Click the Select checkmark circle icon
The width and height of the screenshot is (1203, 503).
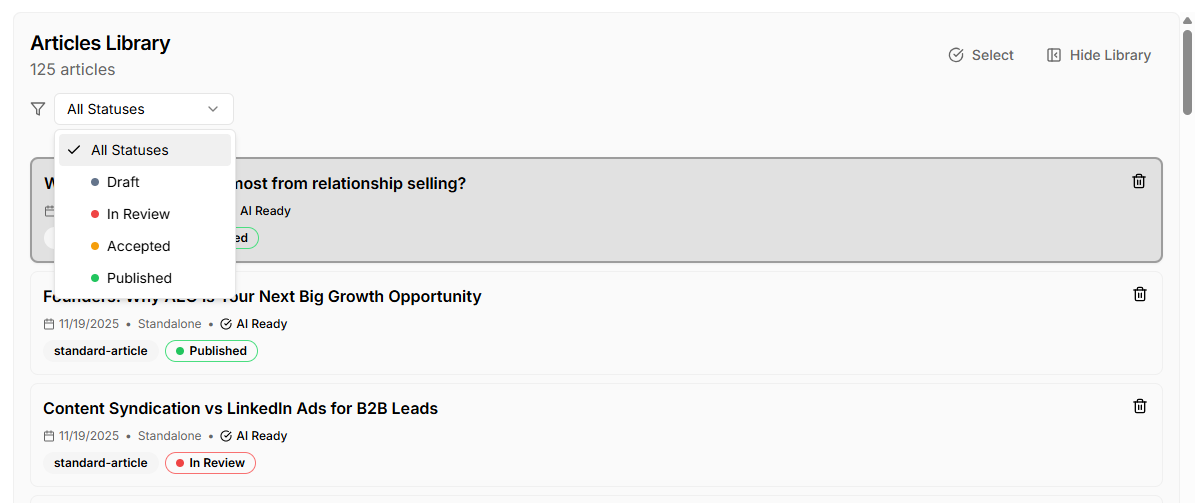[x=956, y=55]
